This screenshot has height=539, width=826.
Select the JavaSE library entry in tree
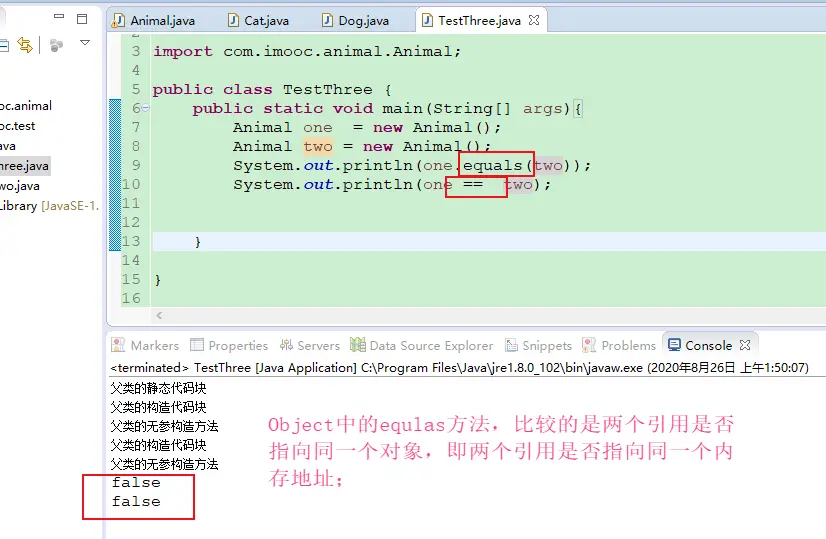click(48, 206)
